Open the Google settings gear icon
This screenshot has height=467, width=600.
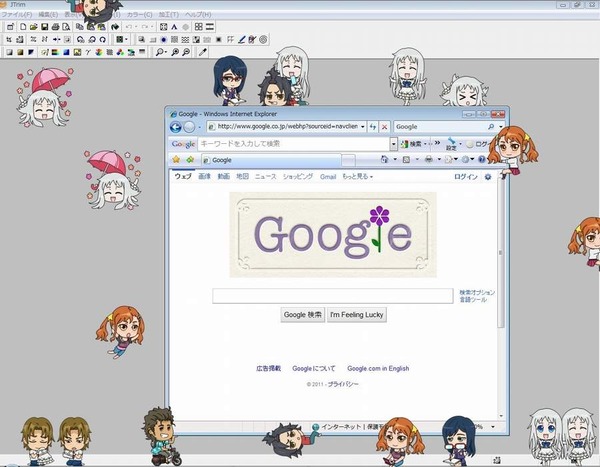[488, 177]
